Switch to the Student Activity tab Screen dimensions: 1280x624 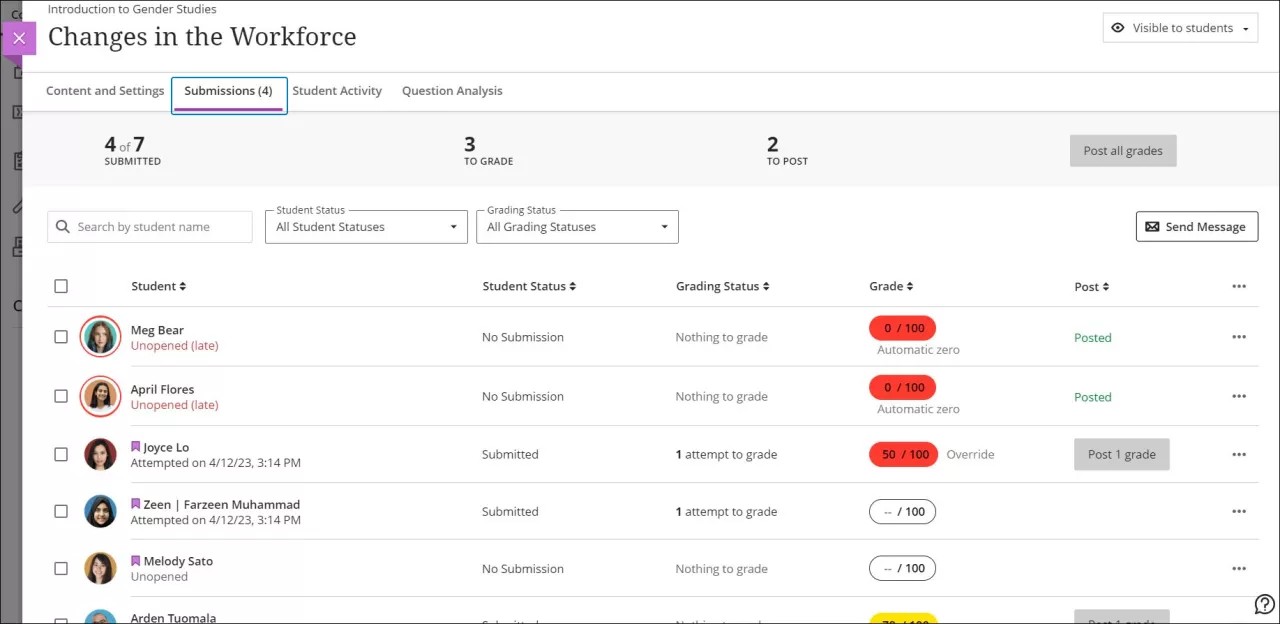pyautogui.click(x=337, y=91)
